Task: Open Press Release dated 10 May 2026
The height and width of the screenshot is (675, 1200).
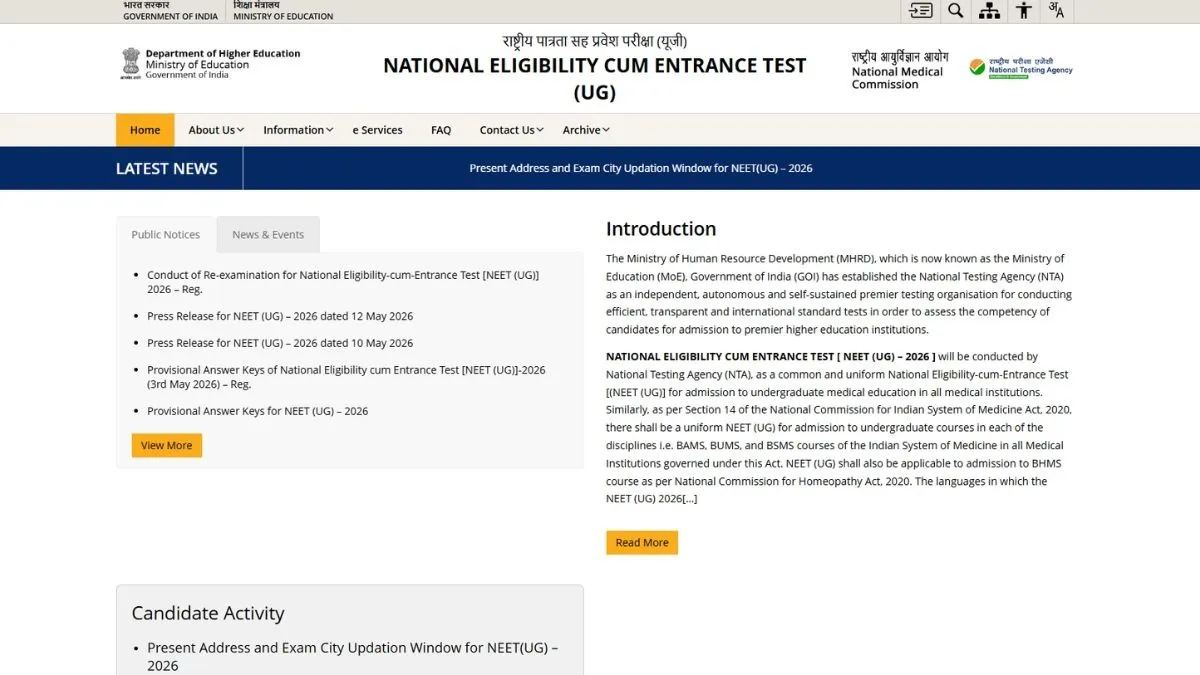Action: click(280, 343)
